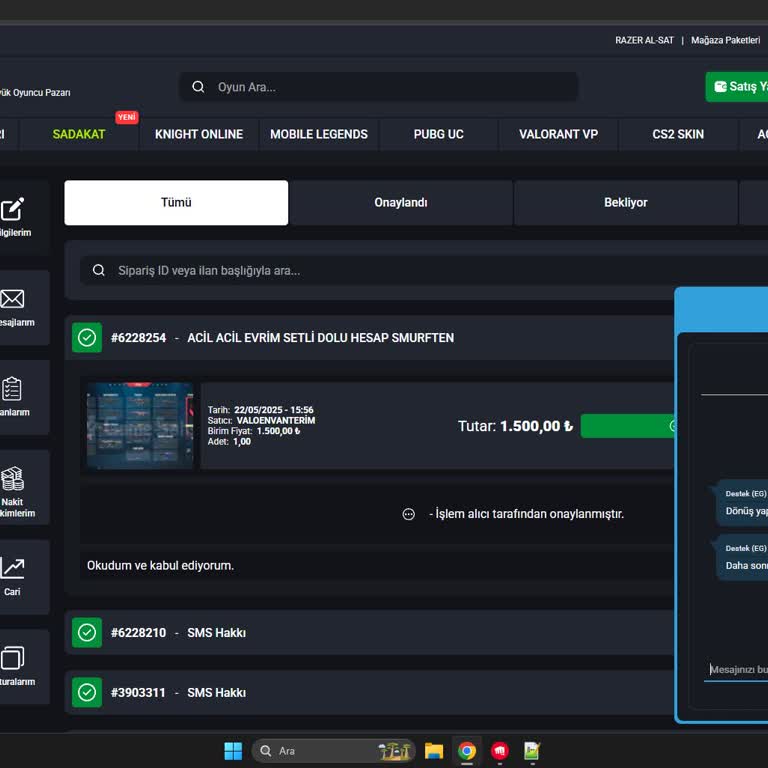
Task: Select the Bekliyor tab
Action: pos(625,203)
